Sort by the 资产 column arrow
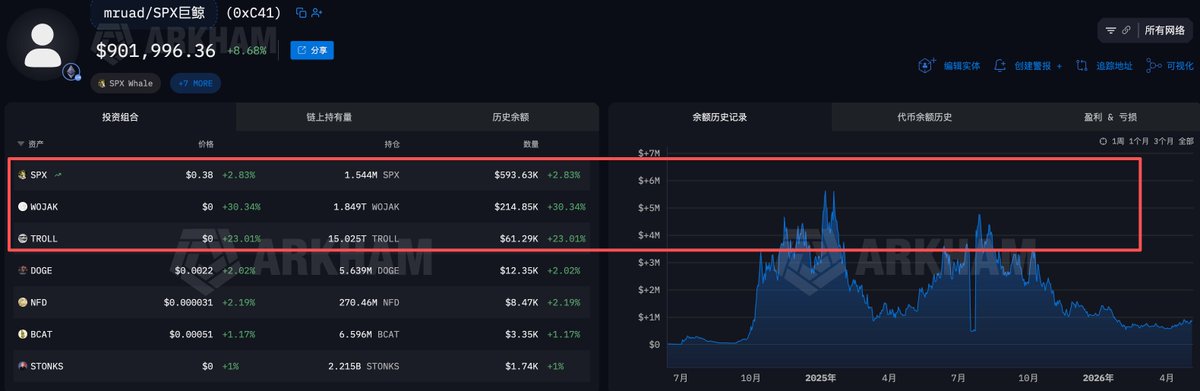Viewport: 1200px width, 391px height. (x=21, y=144)
